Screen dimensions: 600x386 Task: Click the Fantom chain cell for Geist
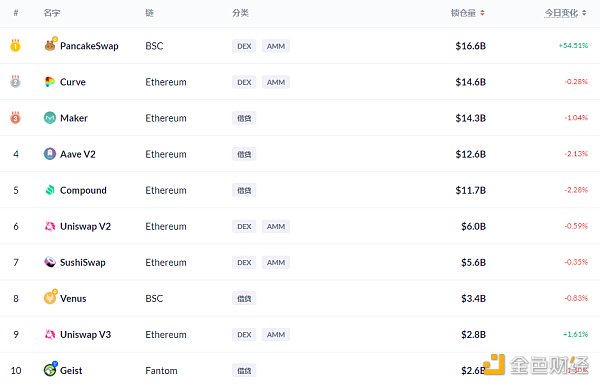pos(161,371)
